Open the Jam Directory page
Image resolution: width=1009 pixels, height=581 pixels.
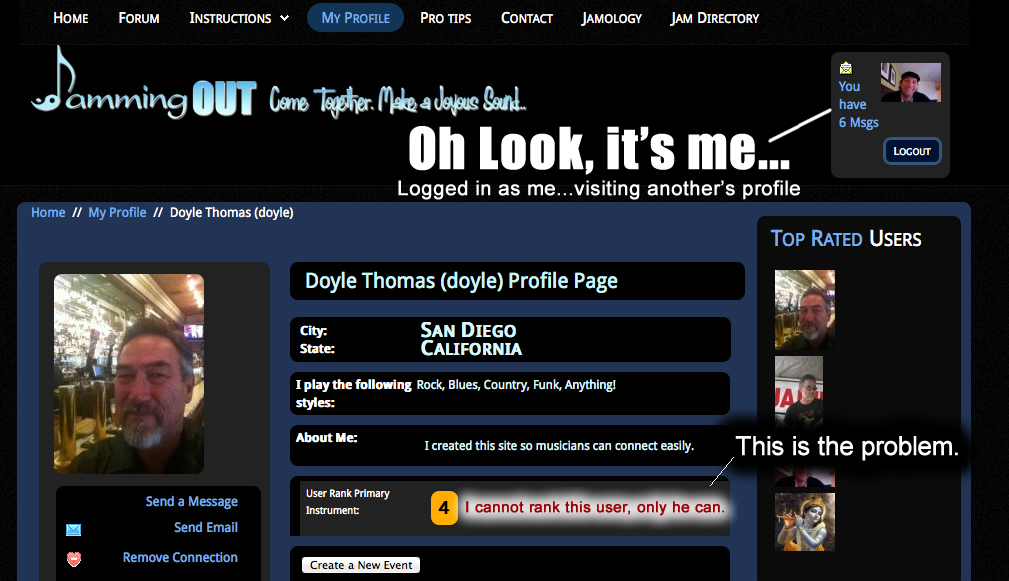point(714,18)
